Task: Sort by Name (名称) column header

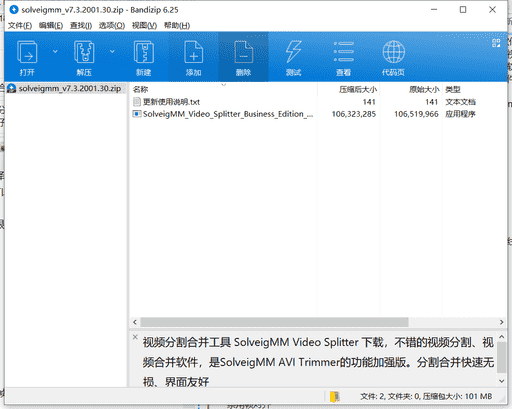Action: pos(140,89)
